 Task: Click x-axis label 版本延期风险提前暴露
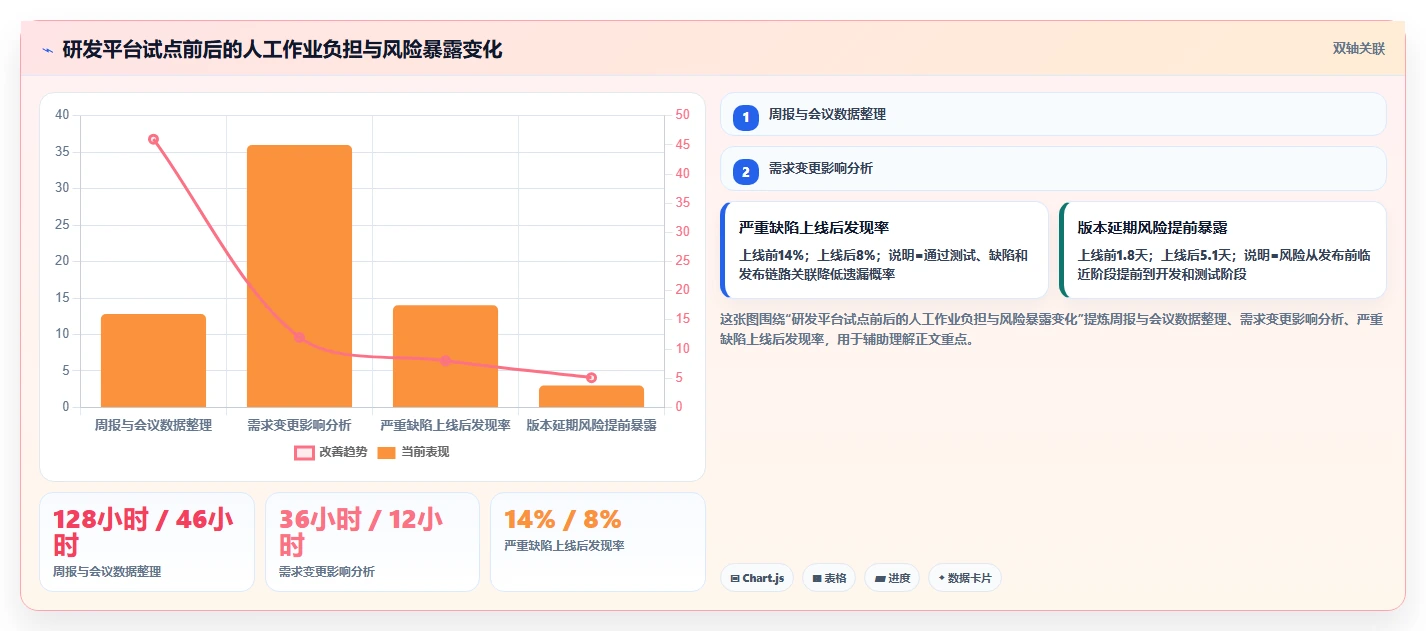(x=591, y=425)
